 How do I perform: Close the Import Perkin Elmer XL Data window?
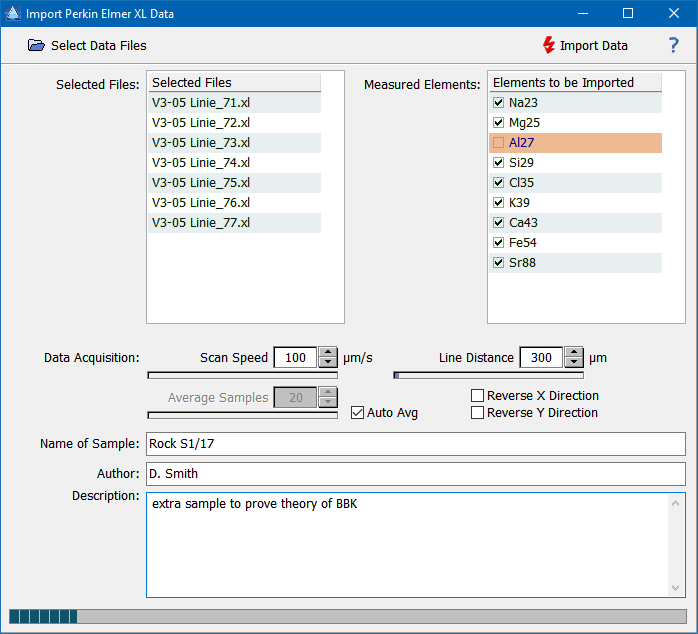[x=674, y=13]
